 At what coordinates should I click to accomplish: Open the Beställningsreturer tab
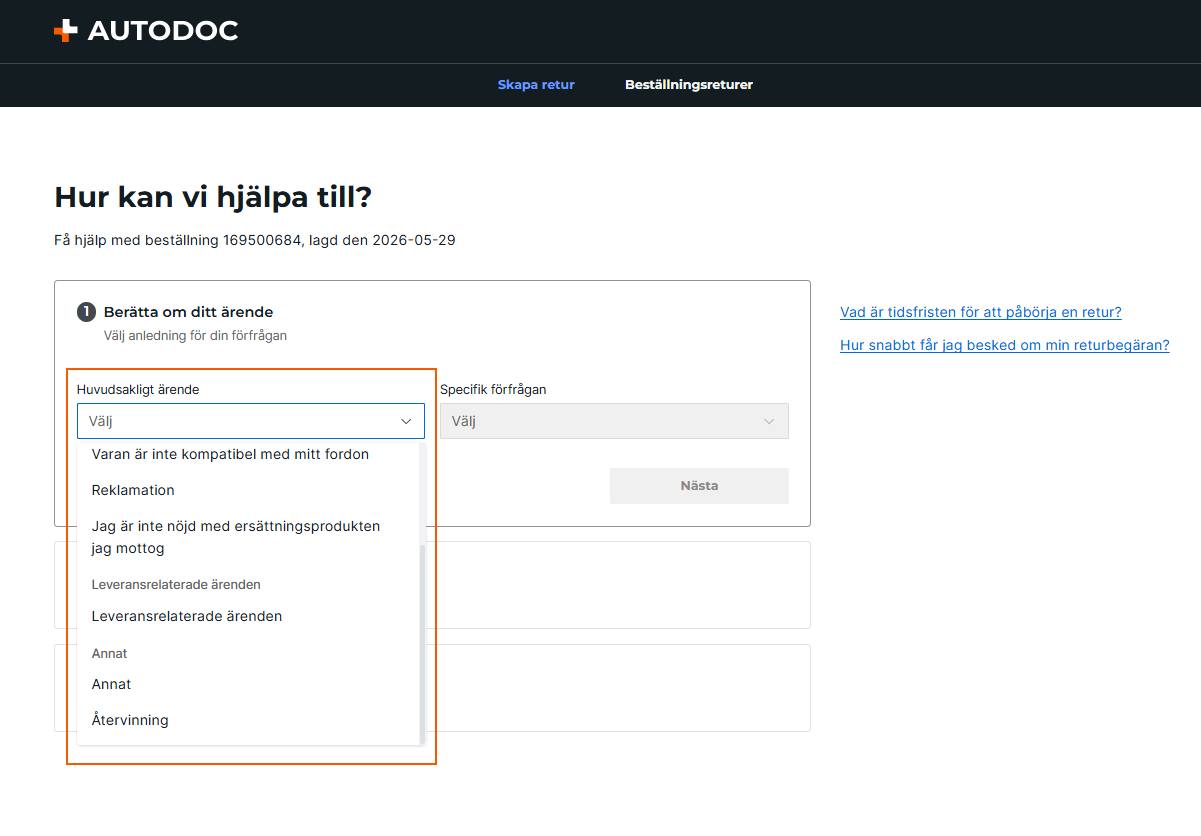click(689, 85)
